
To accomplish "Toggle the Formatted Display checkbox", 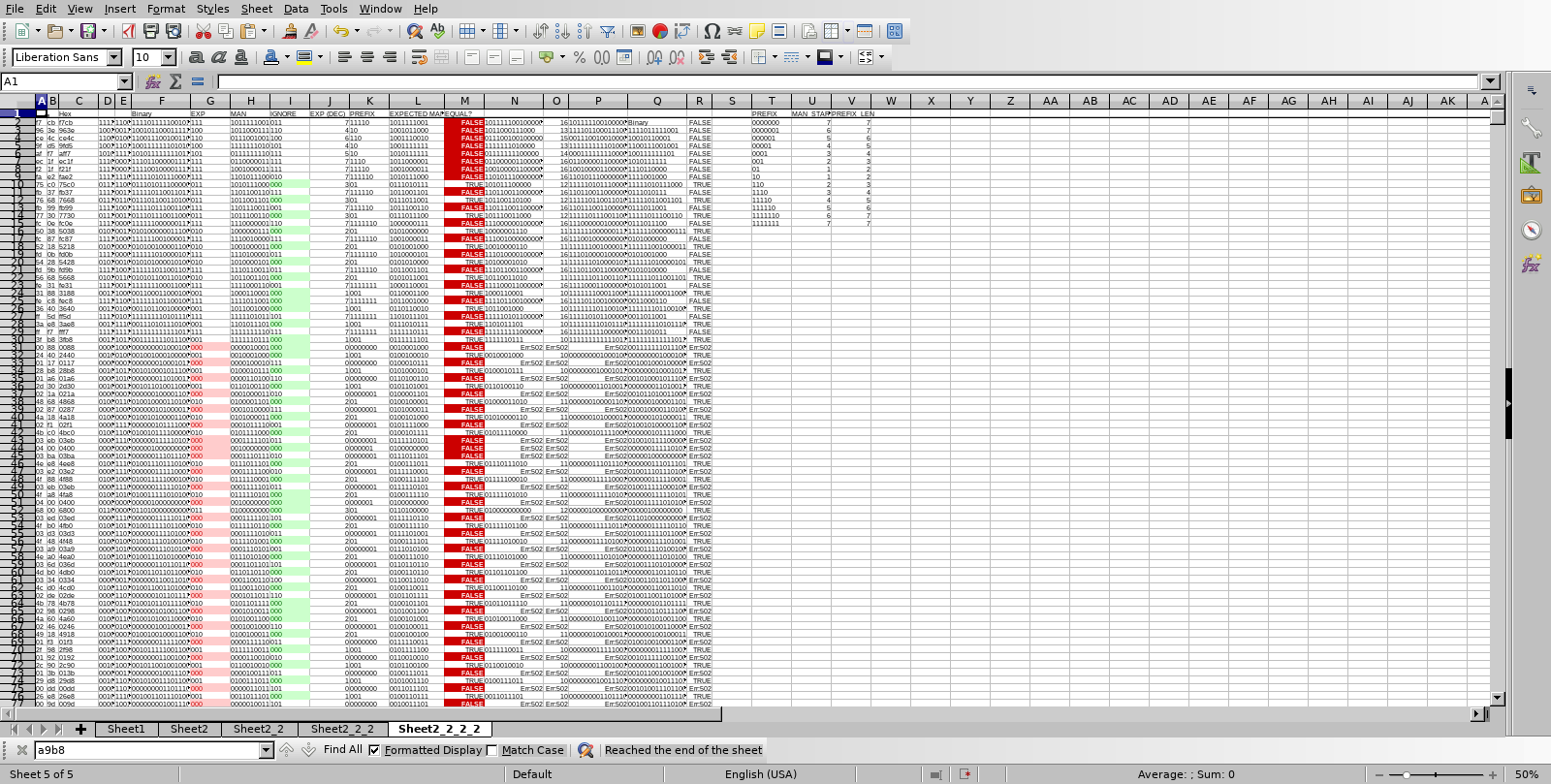I will coord(375,750).
